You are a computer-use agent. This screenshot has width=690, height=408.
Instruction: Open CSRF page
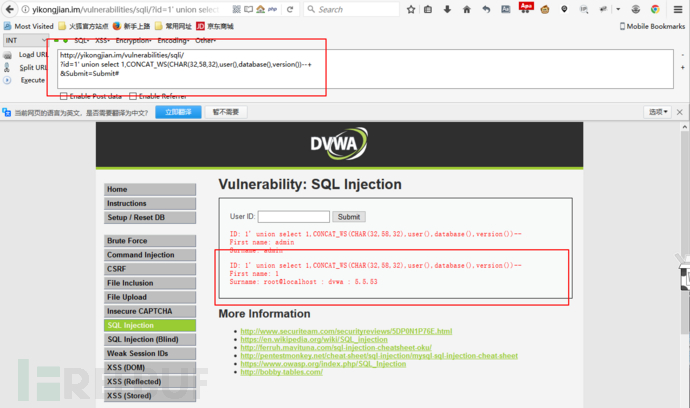point(150,269)
